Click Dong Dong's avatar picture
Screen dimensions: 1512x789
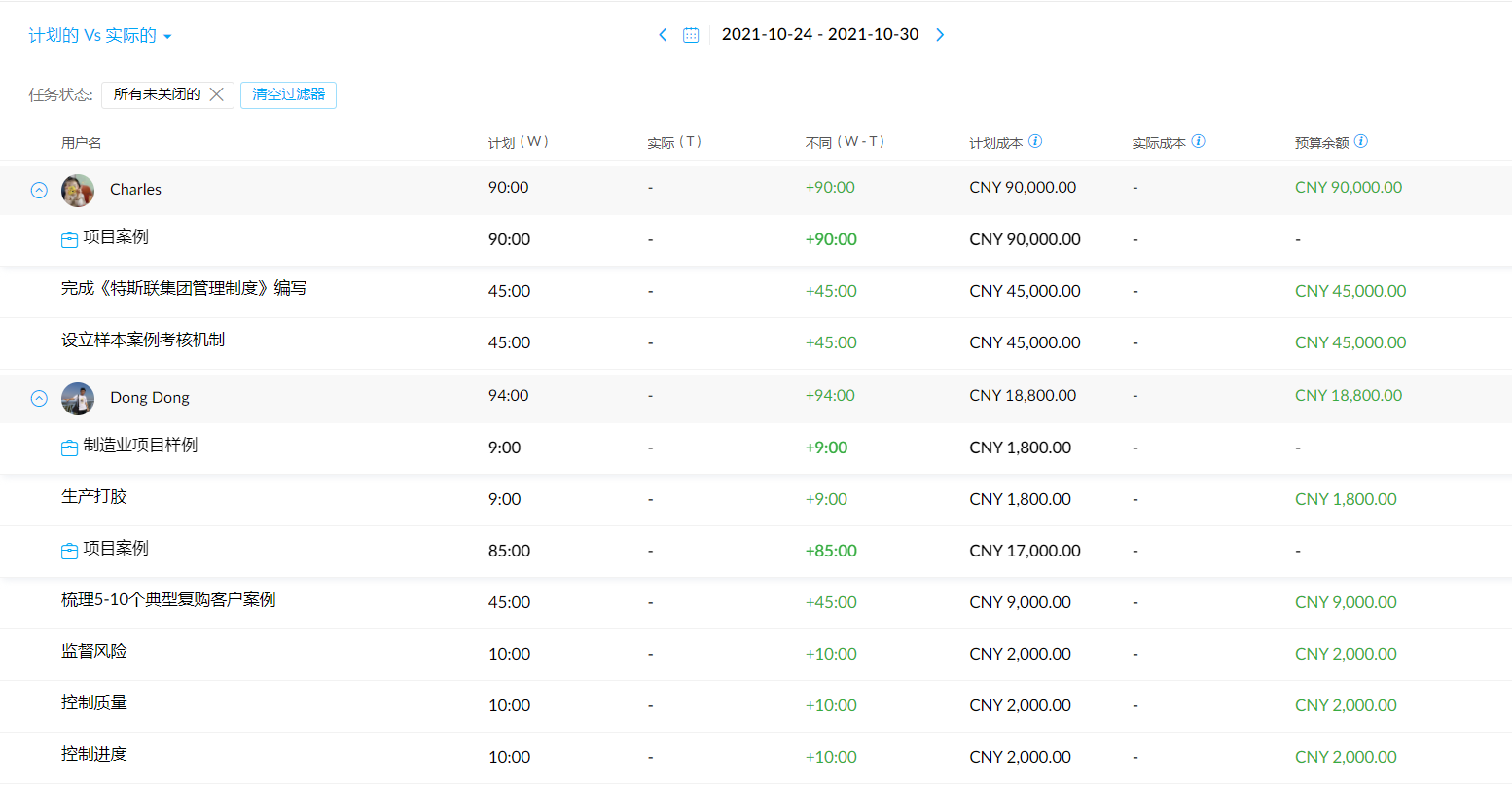[78, 398]
